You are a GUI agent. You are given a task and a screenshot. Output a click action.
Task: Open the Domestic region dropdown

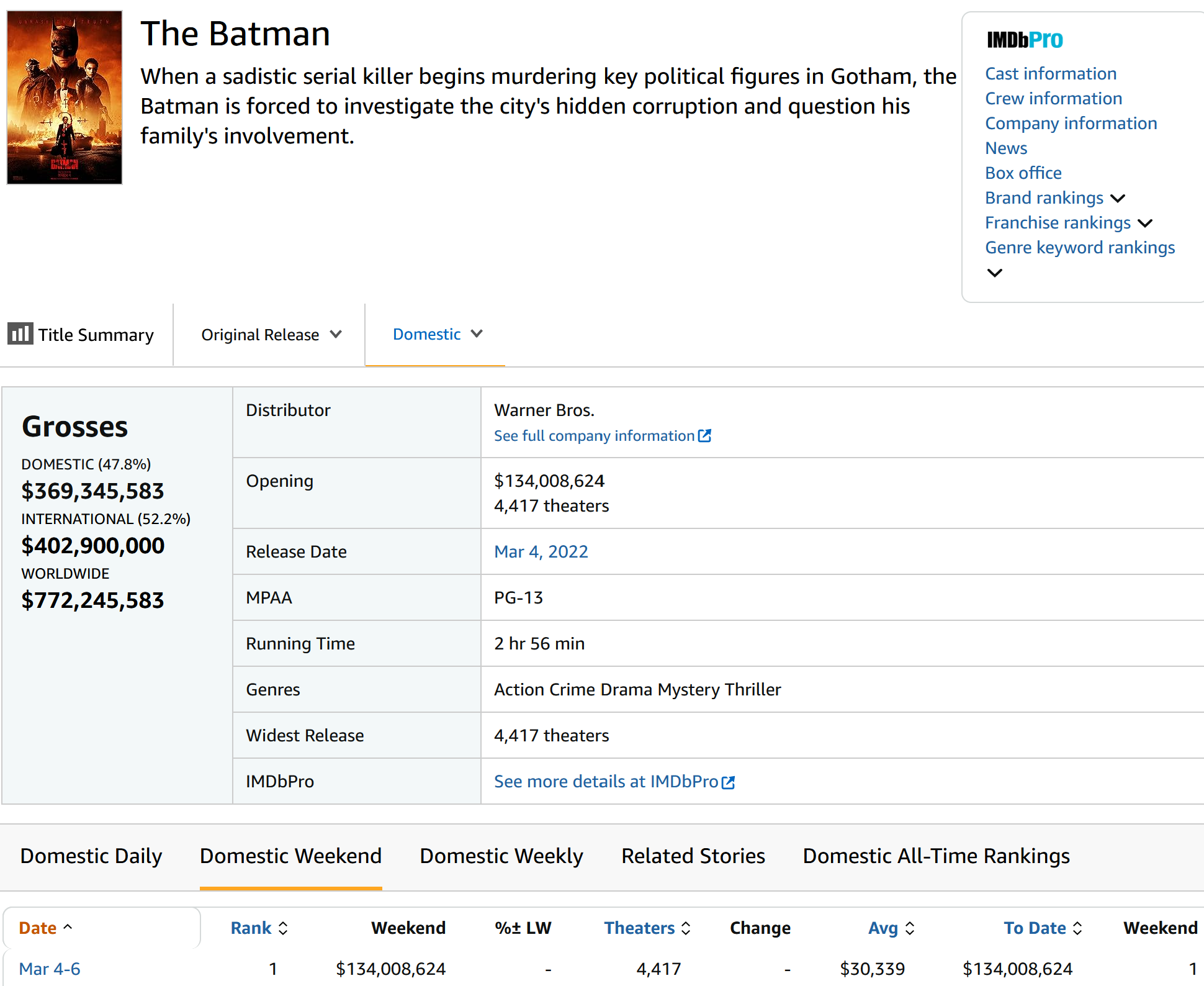coord(438,334)
